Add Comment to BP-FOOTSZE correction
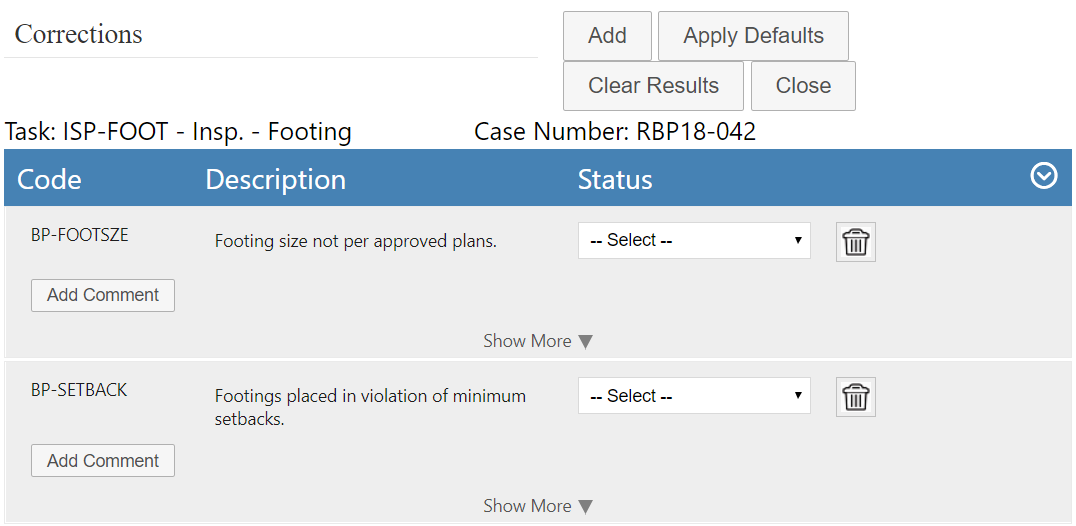Viewport: 1076px width, 526px height. tap(103, 295)
